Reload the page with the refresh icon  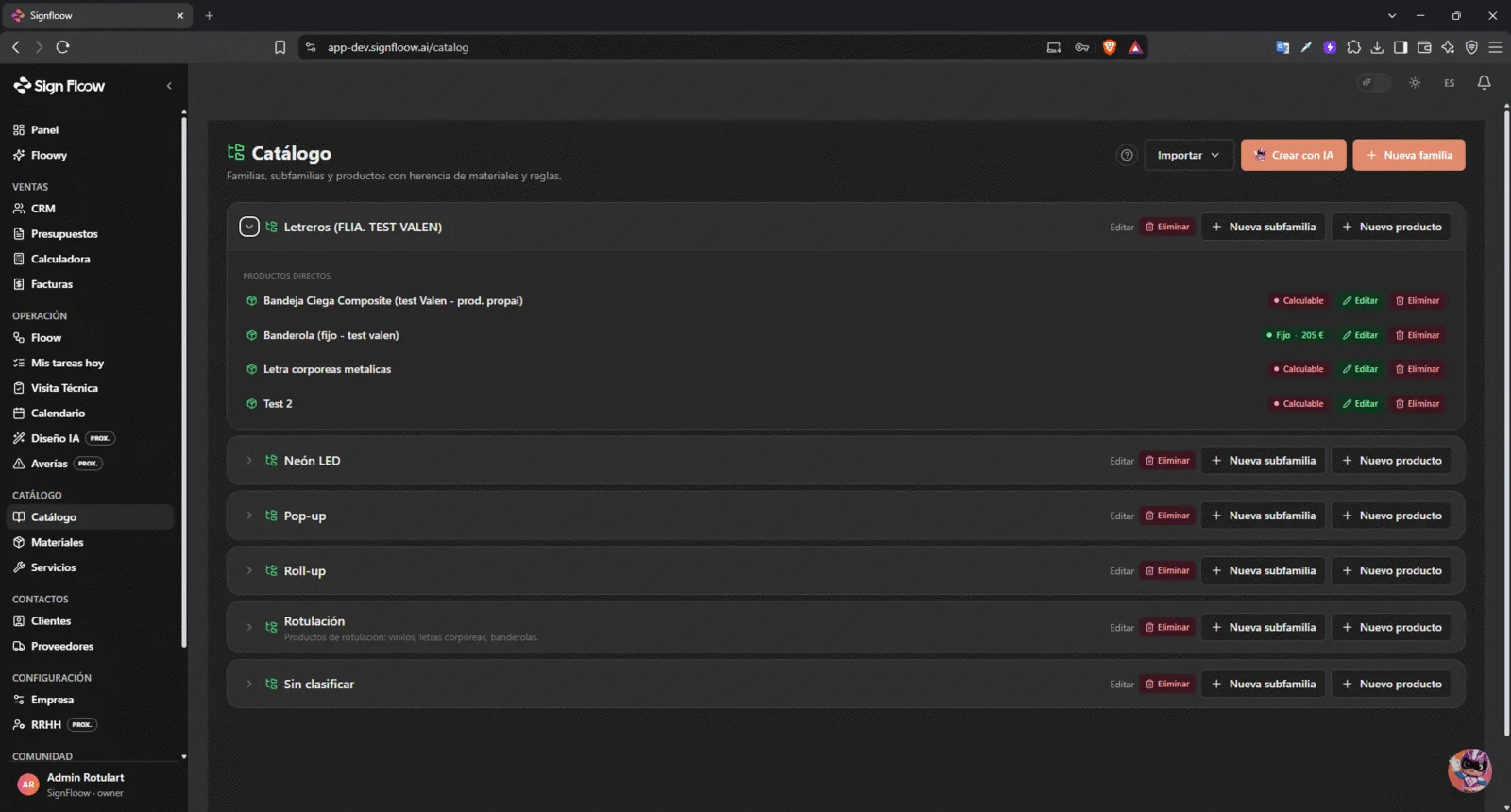click(x=63, y=47)
